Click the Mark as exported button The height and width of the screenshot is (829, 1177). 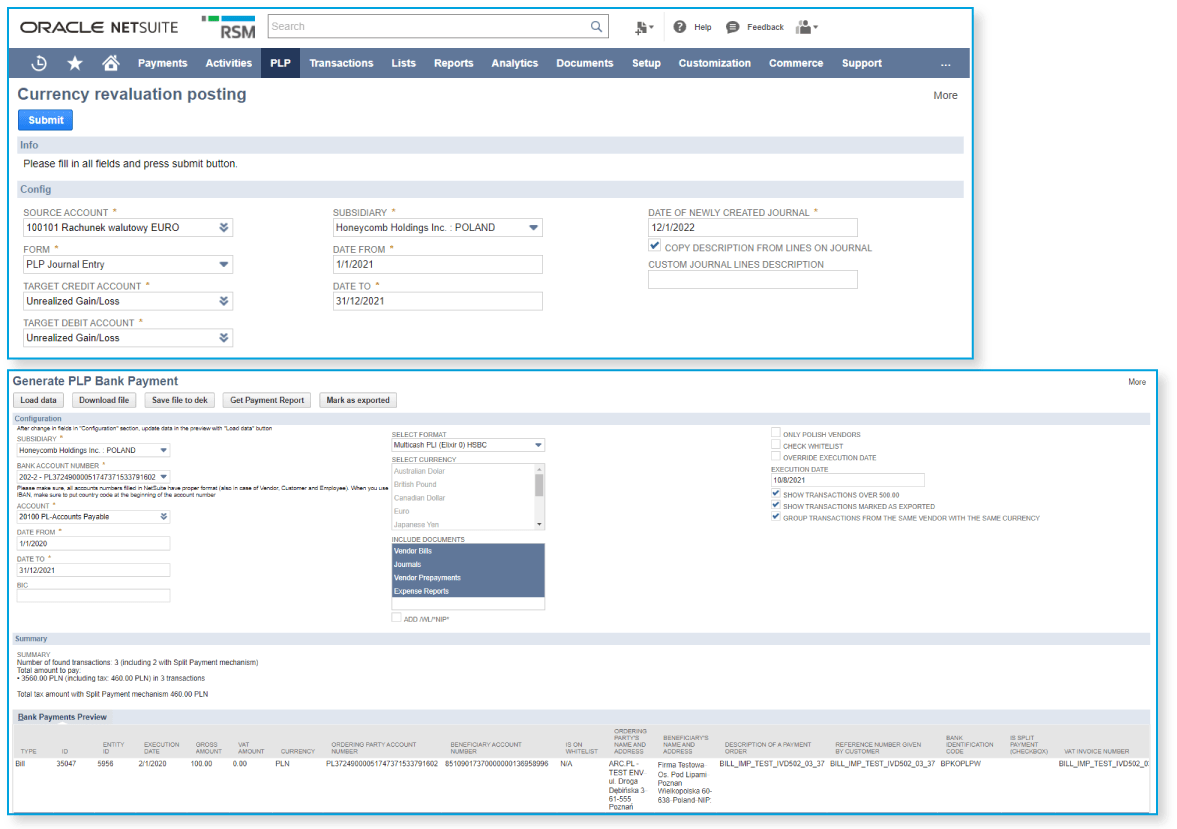coord(357,400)
